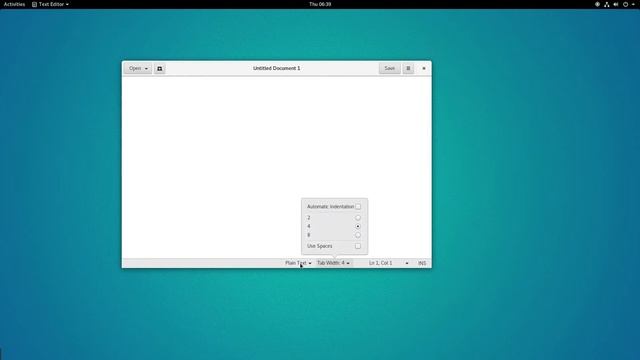Open the clock showing Thu 06:39
Image resolution: width=640 pixels, height=360 pixels.
pyautogui.click(x=320, y=4)
